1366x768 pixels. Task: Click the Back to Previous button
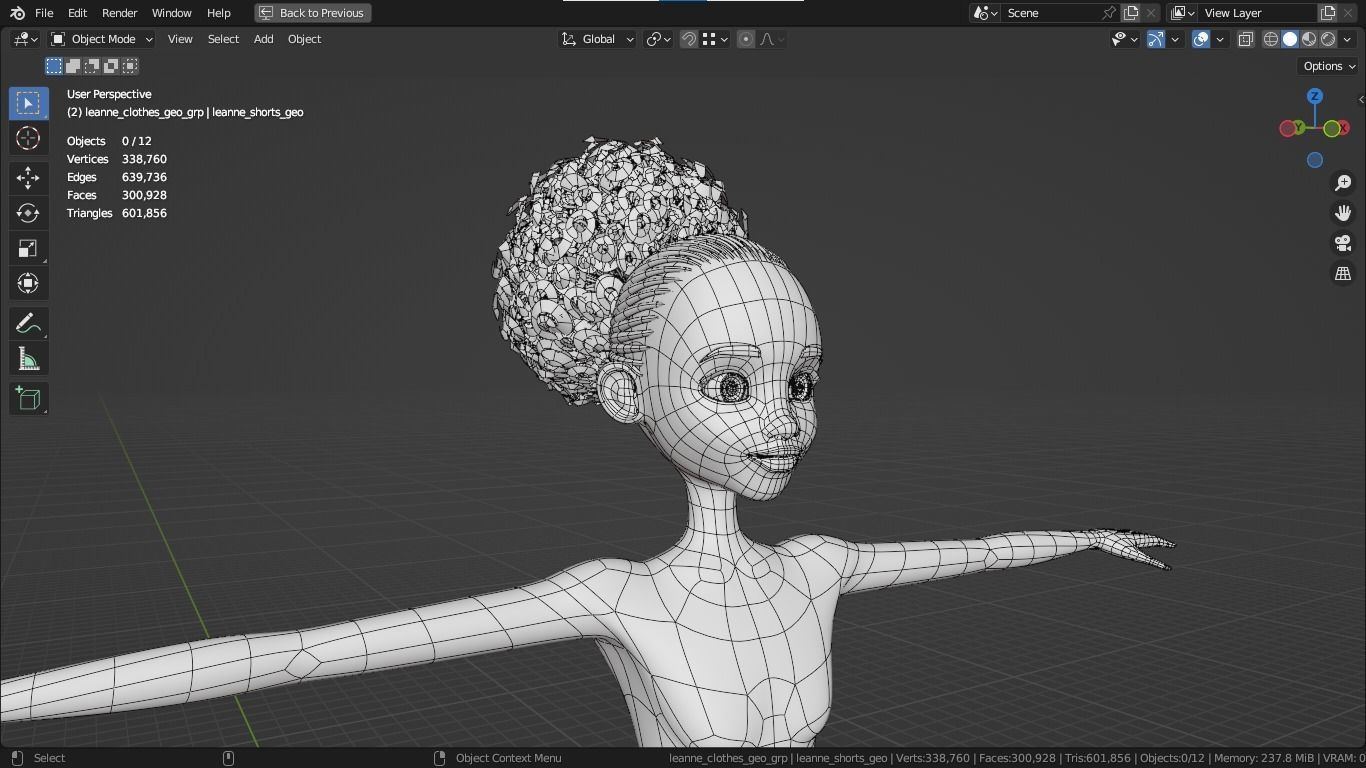click(313, 13)
